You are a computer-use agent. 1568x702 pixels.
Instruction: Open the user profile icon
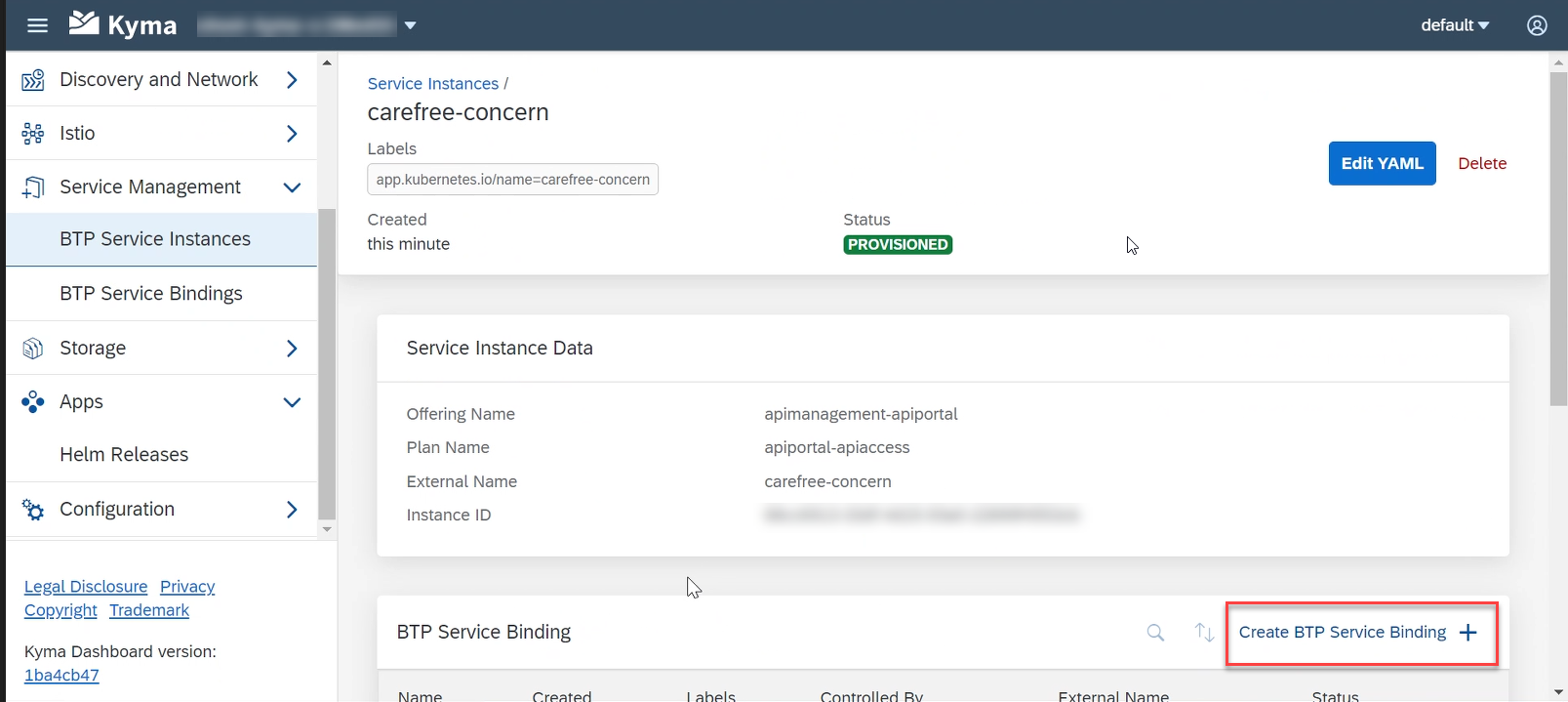tap(1537, 25)
